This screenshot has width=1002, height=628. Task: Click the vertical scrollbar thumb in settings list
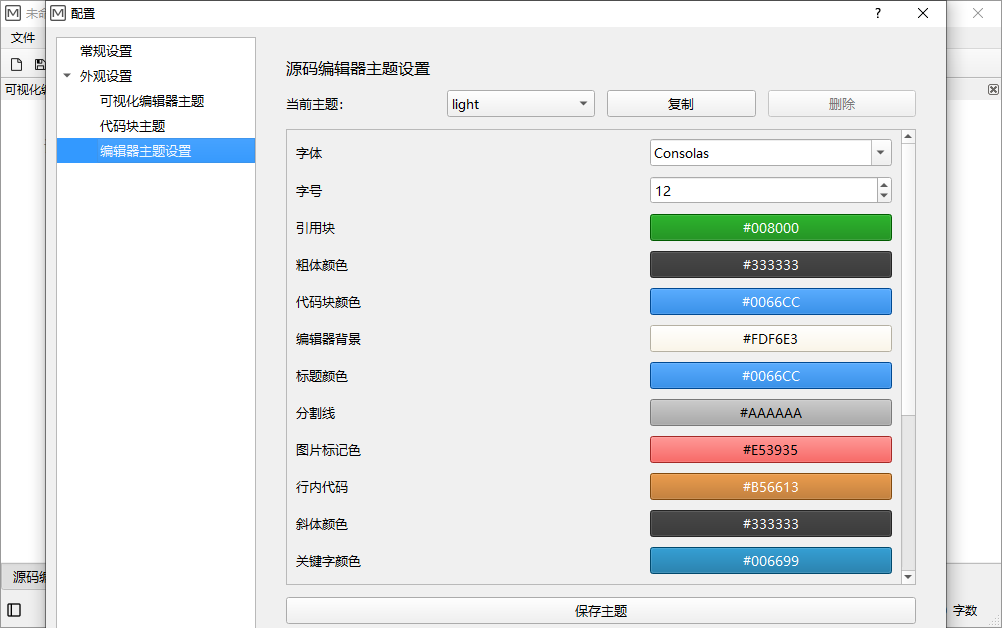coord(908,279)
